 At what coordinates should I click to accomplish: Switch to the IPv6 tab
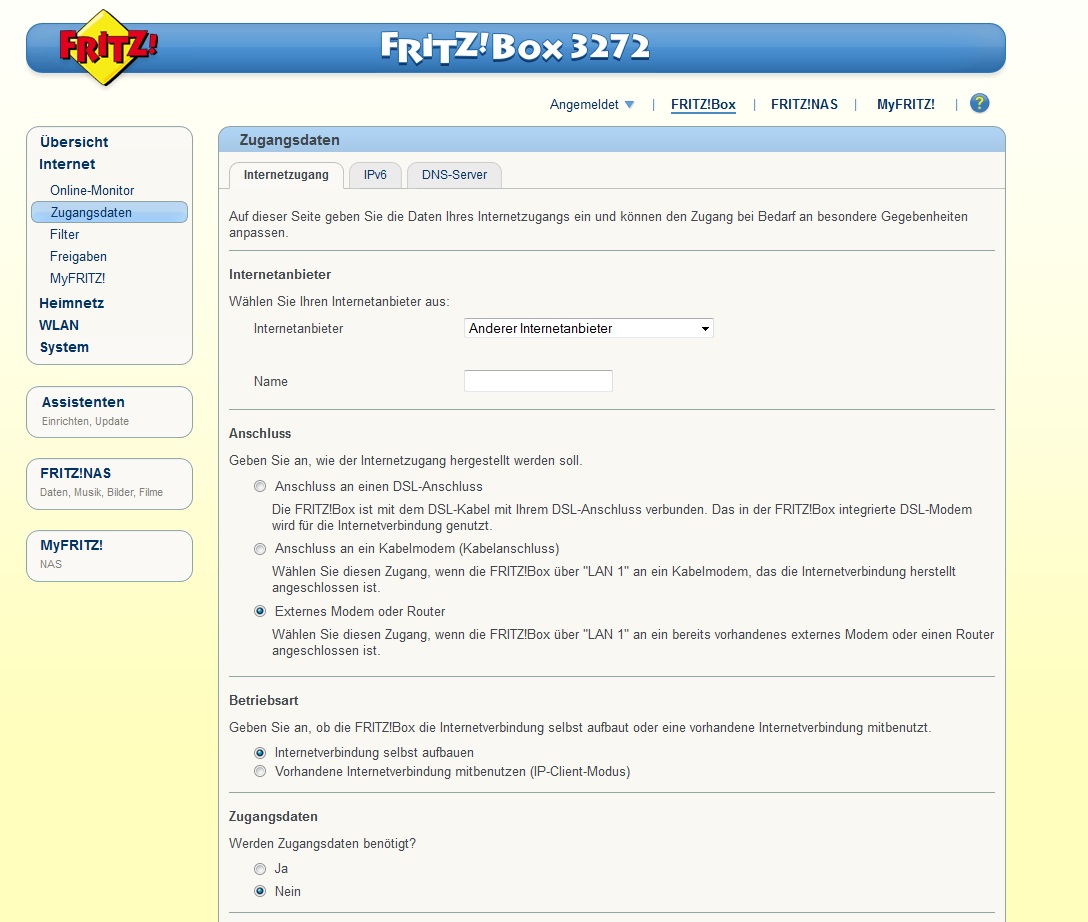point(375,175)
